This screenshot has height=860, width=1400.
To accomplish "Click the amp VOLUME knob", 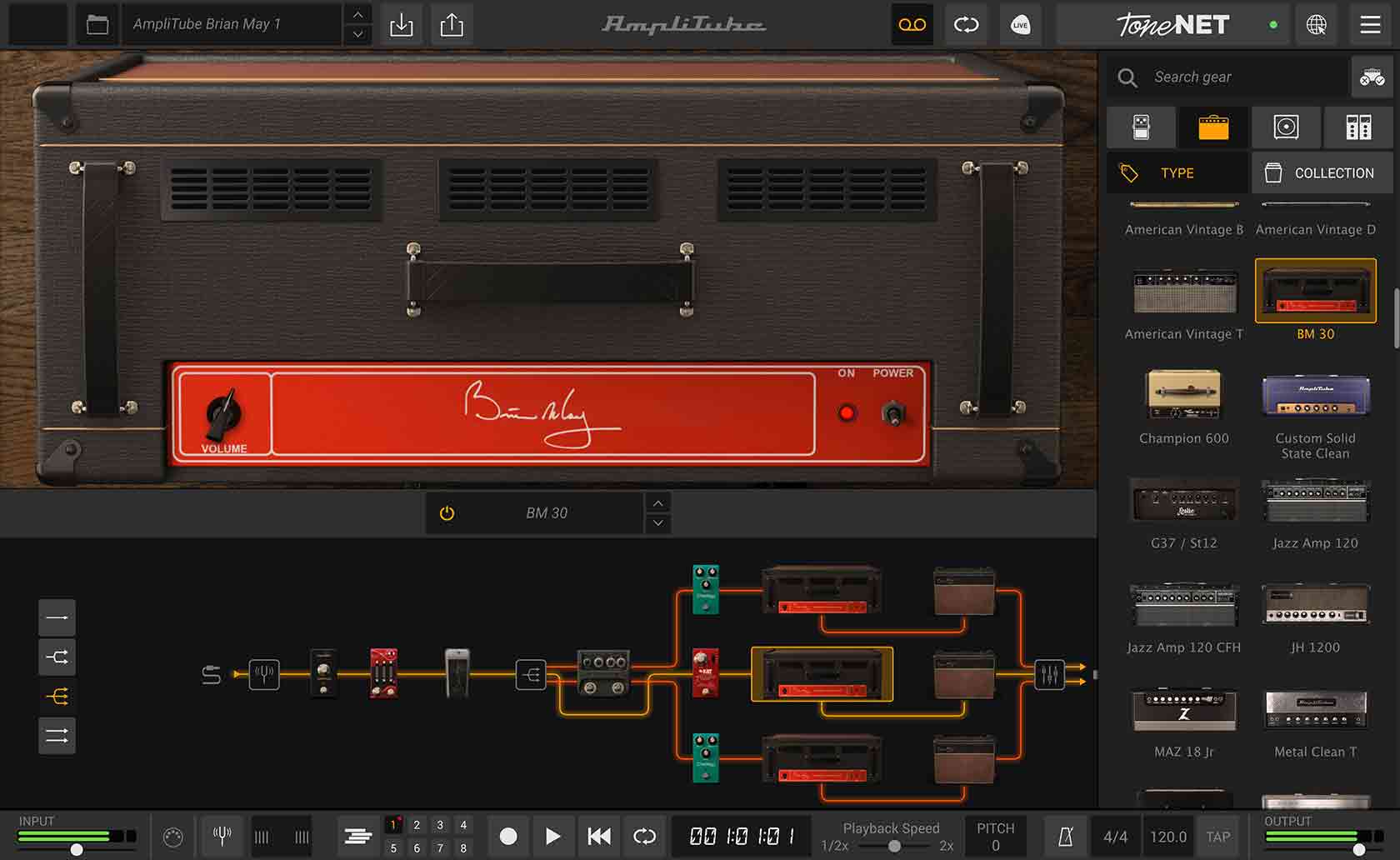I will coord(223,413).
